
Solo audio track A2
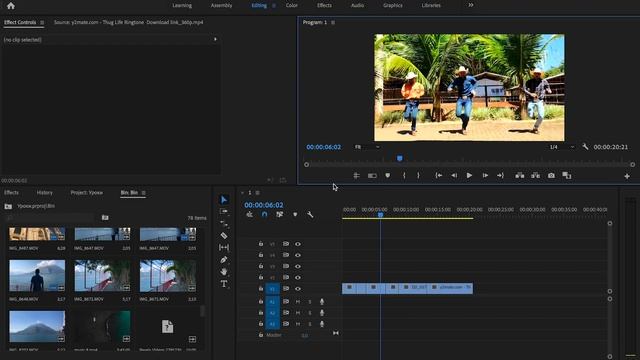[310, 313]
